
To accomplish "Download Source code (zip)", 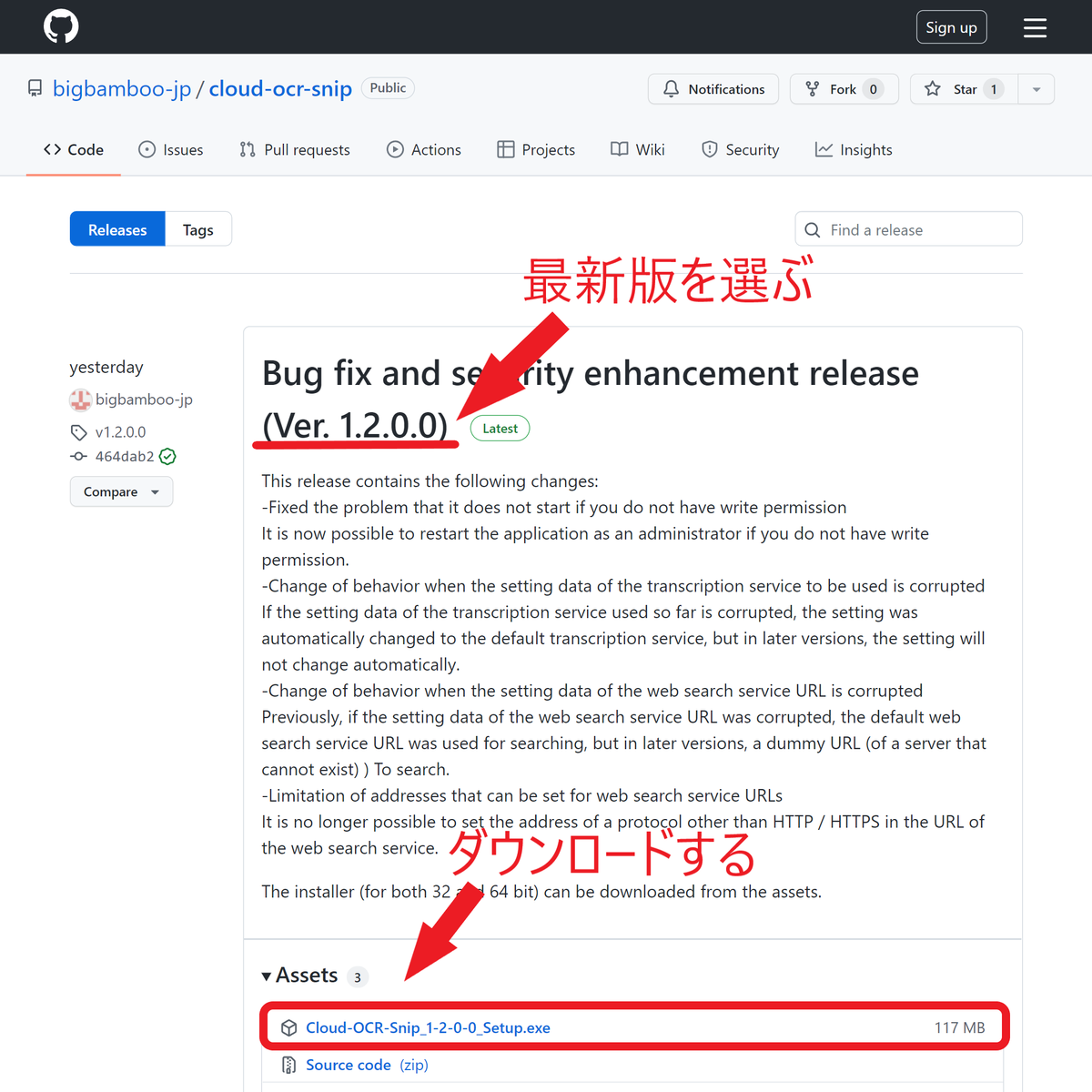I will [367, 1065].
